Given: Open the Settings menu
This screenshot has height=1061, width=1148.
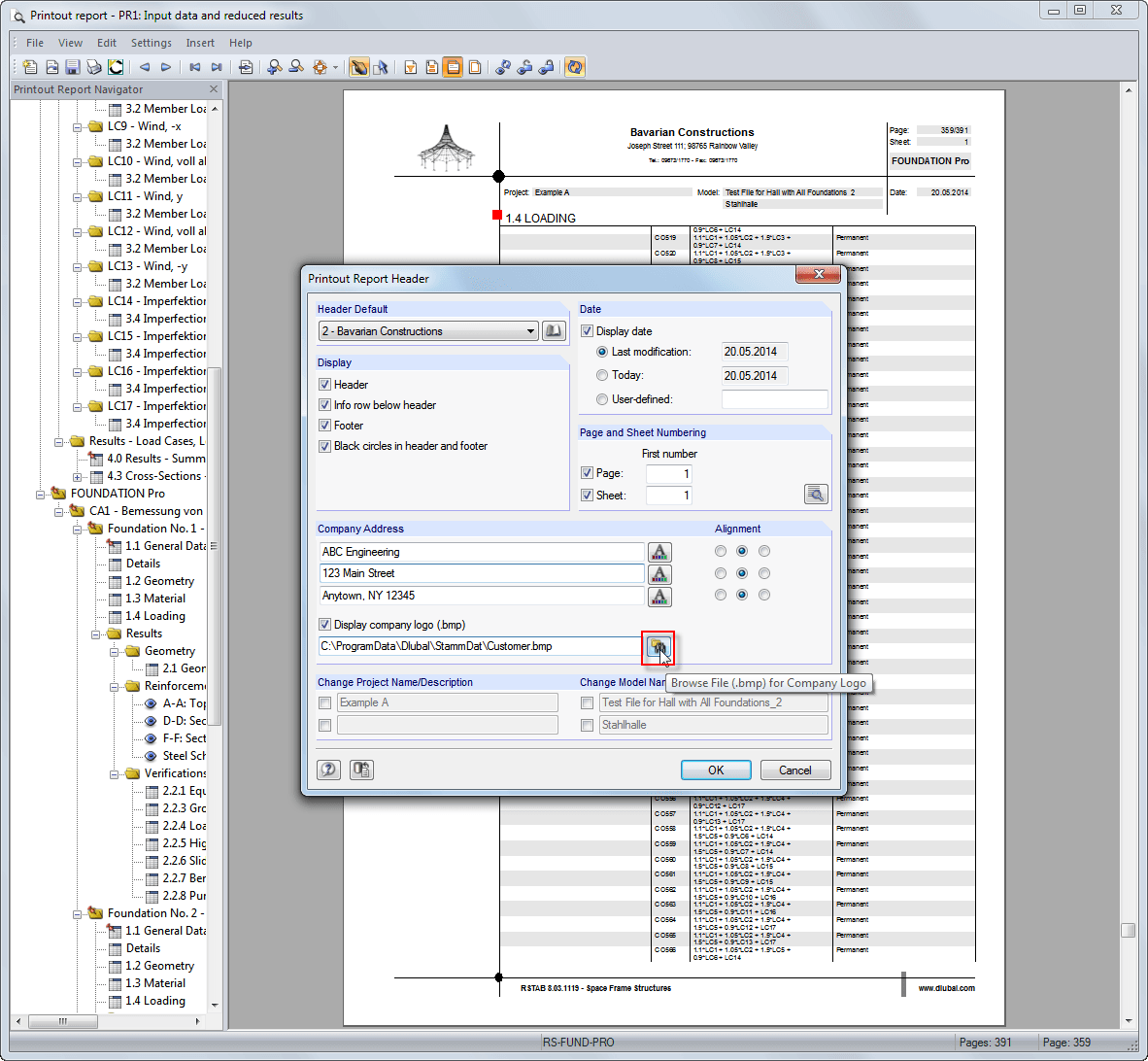Looking at the screenshot, I should (x=152, y=43).
